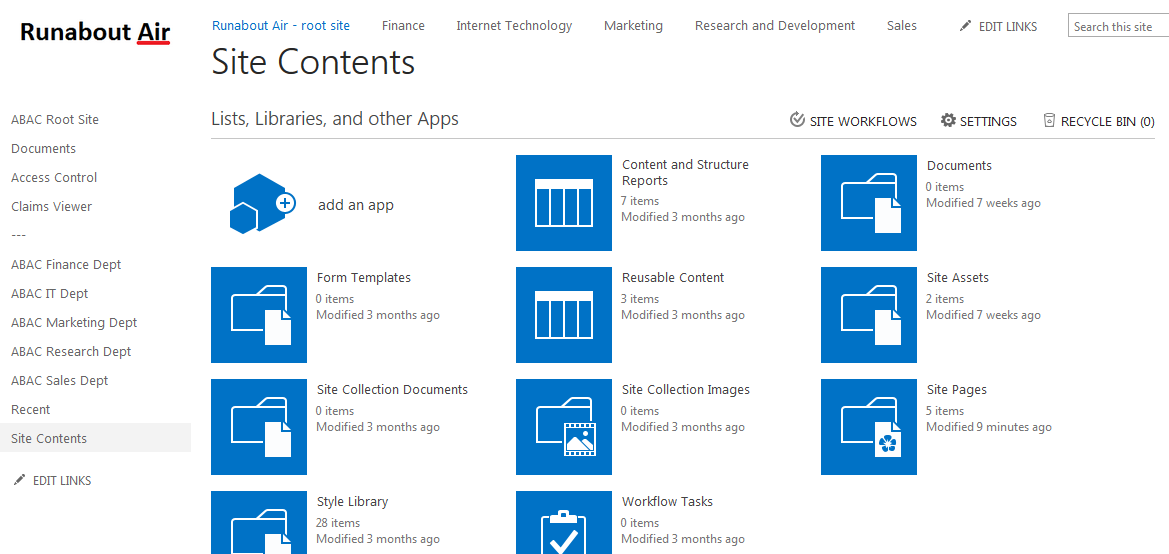Viewport: 1169px width, 554px height.
Task: Open the Style Library title link
Action: point(352,501)
